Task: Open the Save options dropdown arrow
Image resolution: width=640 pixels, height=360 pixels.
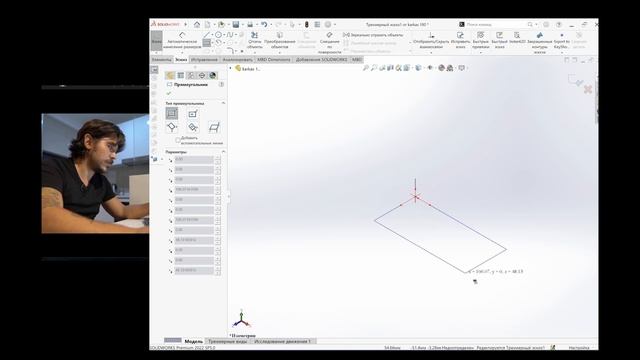Action: [242, 24]
